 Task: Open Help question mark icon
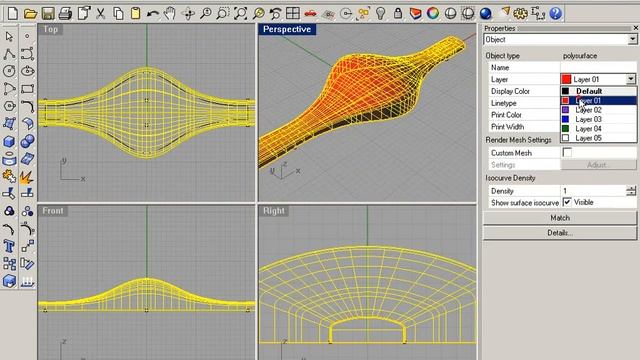tap(556, 13)
